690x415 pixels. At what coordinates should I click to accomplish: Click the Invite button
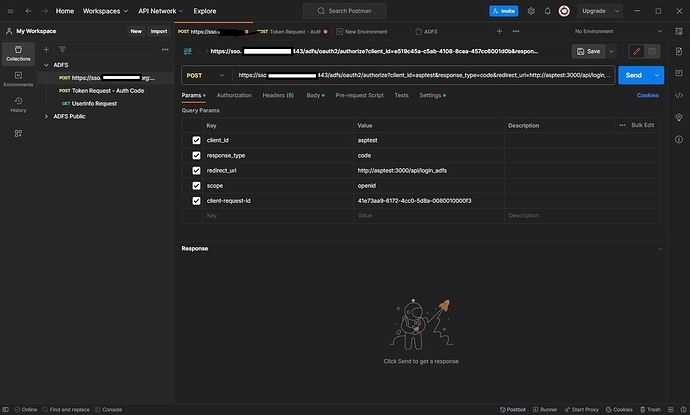[x=503, y=11]
